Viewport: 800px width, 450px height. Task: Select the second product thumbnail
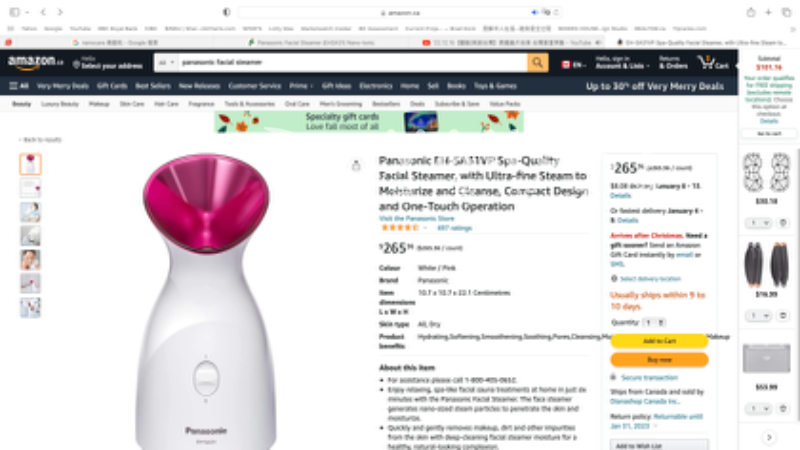[31, 188]
